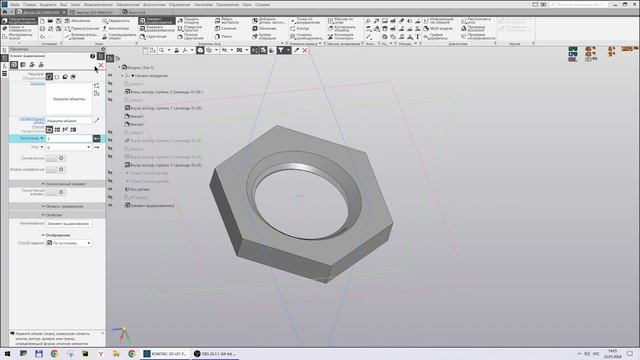
Task: Click the red cancel X in the Parameters panel
Action: pyautogui.click(x=101, y=65)
